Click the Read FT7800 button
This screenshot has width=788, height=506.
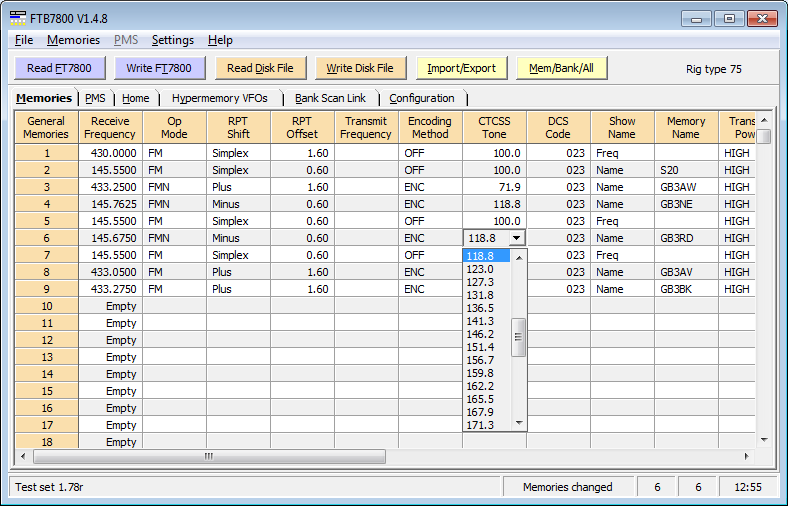tap(60, 68)
